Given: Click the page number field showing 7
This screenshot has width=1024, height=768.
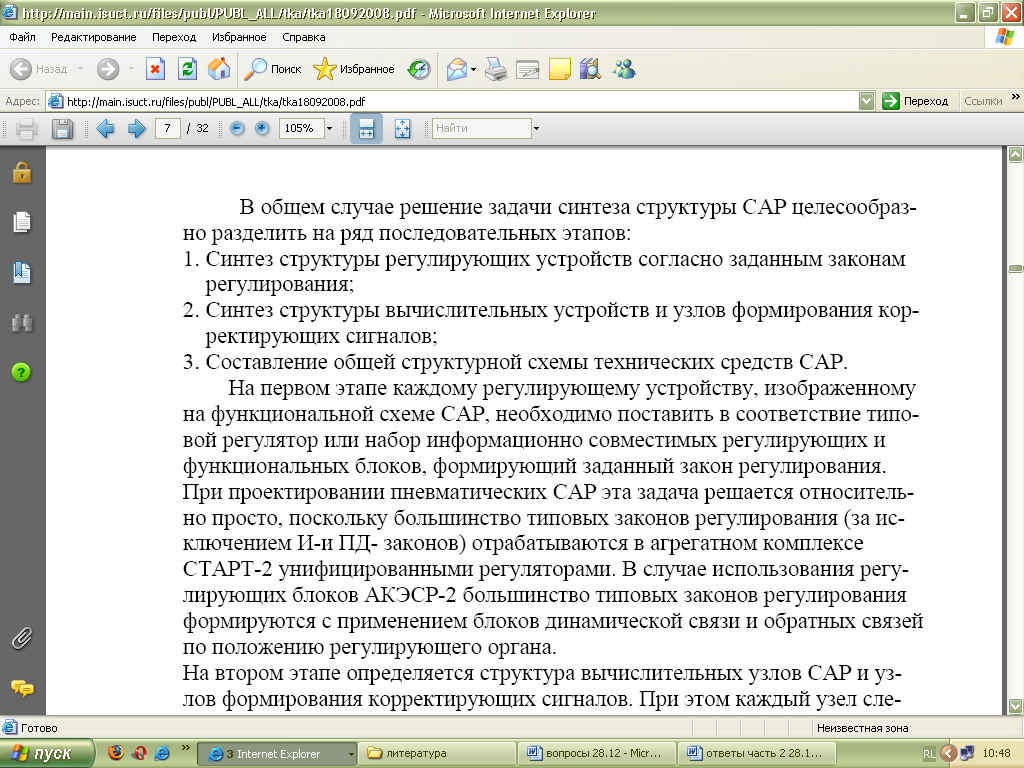Looking at the screenshot, I should pos(168,128).
